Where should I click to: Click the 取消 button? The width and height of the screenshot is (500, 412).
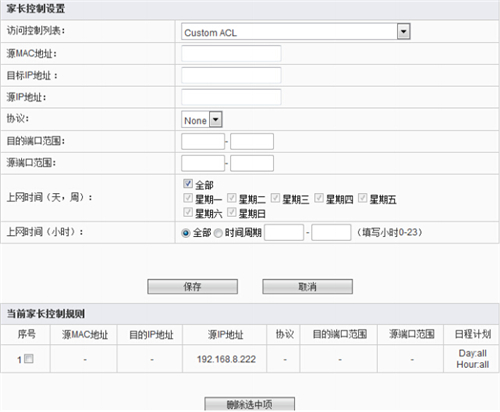[x=307, y=287]
